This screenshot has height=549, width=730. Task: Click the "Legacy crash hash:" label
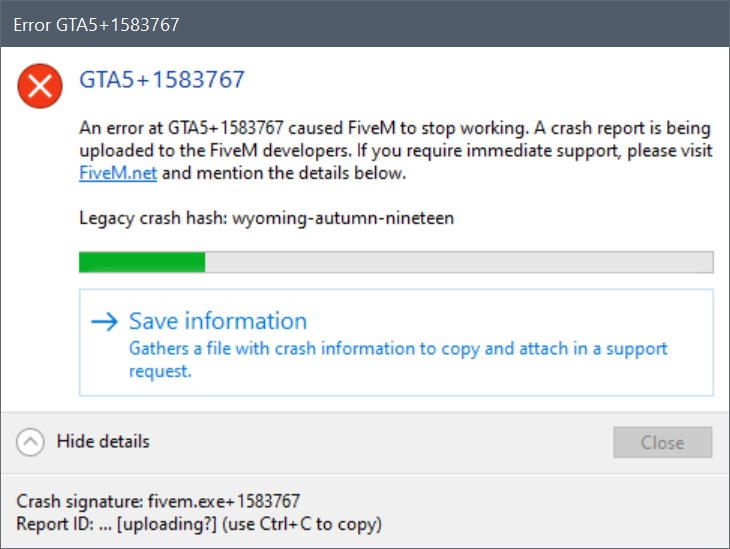click(153, 217)
